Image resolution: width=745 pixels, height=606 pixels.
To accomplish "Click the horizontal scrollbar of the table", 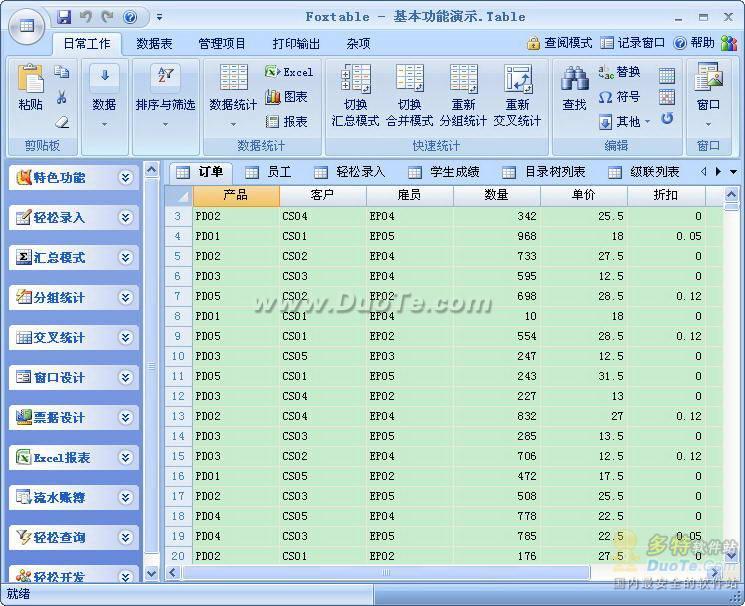I will (x=386, y=572).
